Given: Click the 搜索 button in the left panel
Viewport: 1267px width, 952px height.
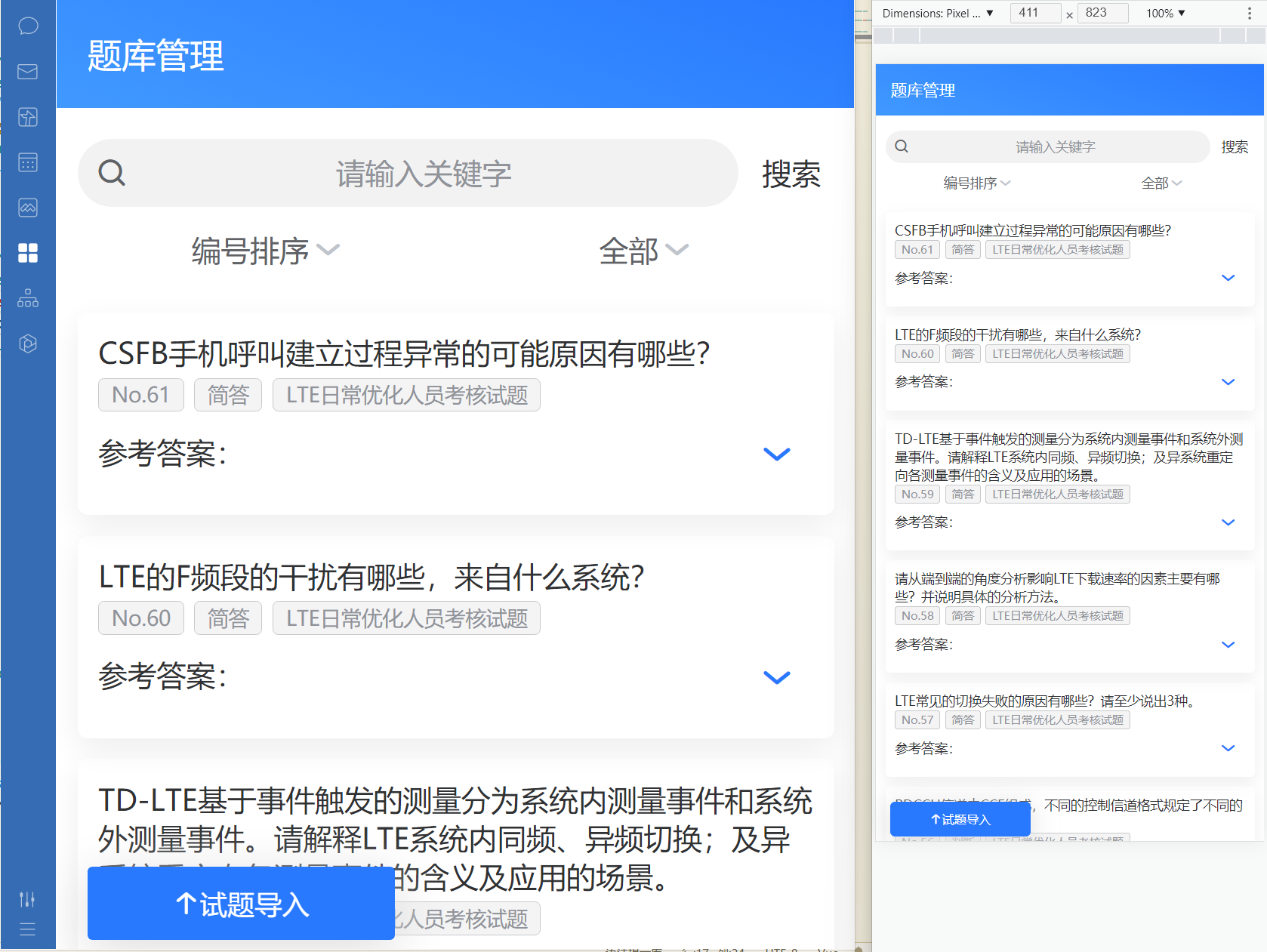Looking at the screenshot, I should [x=791, y=174].
